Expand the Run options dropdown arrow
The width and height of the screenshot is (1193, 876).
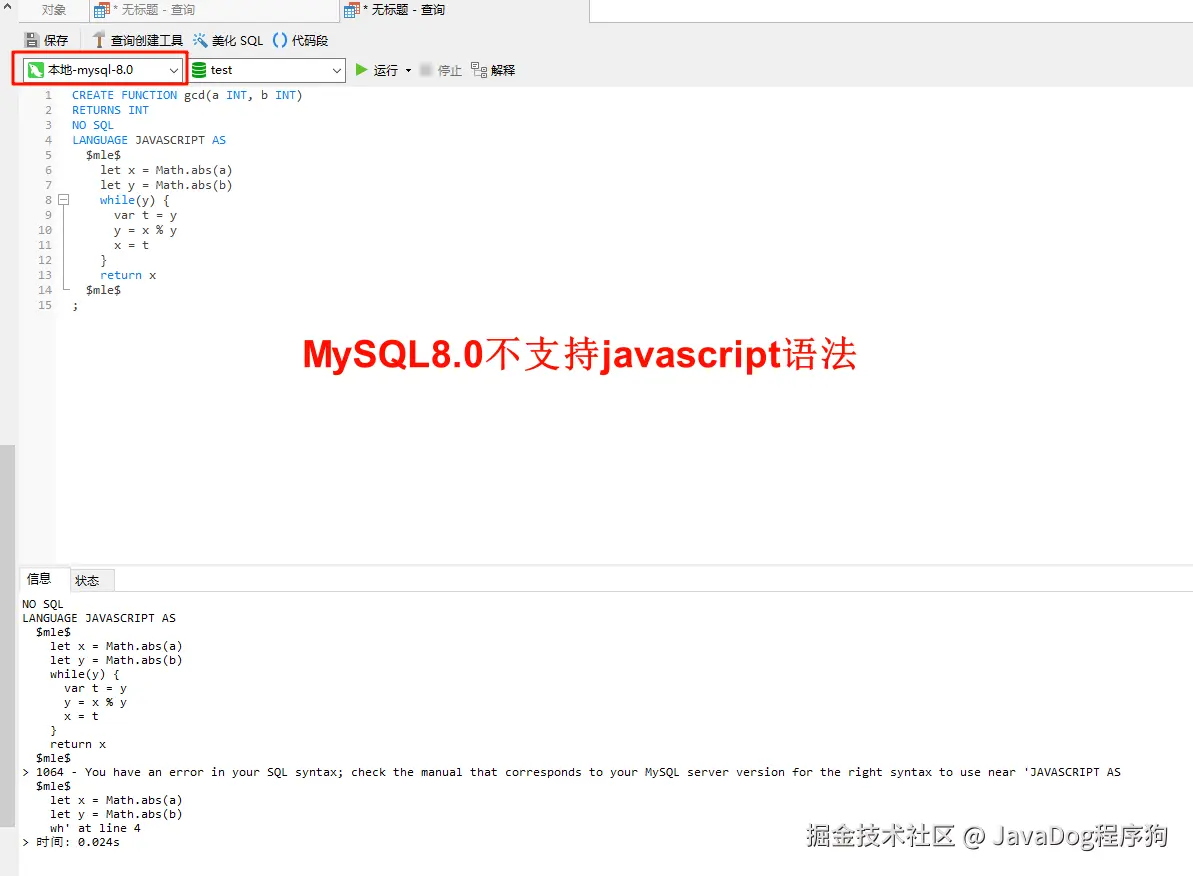(x=409, y=70)
